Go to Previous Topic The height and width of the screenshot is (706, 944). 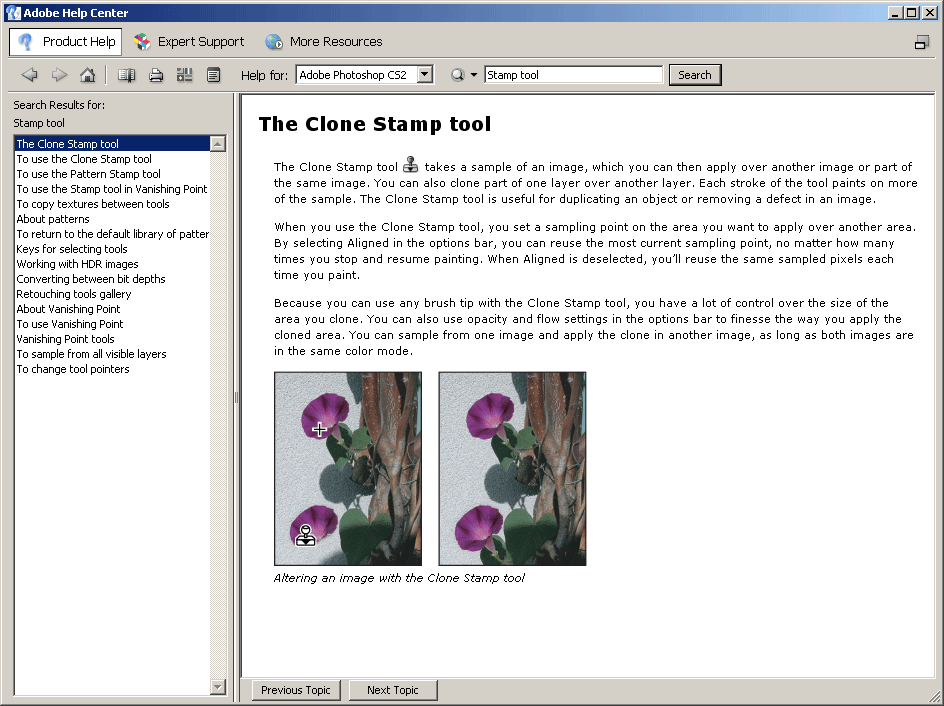point(296,690)
